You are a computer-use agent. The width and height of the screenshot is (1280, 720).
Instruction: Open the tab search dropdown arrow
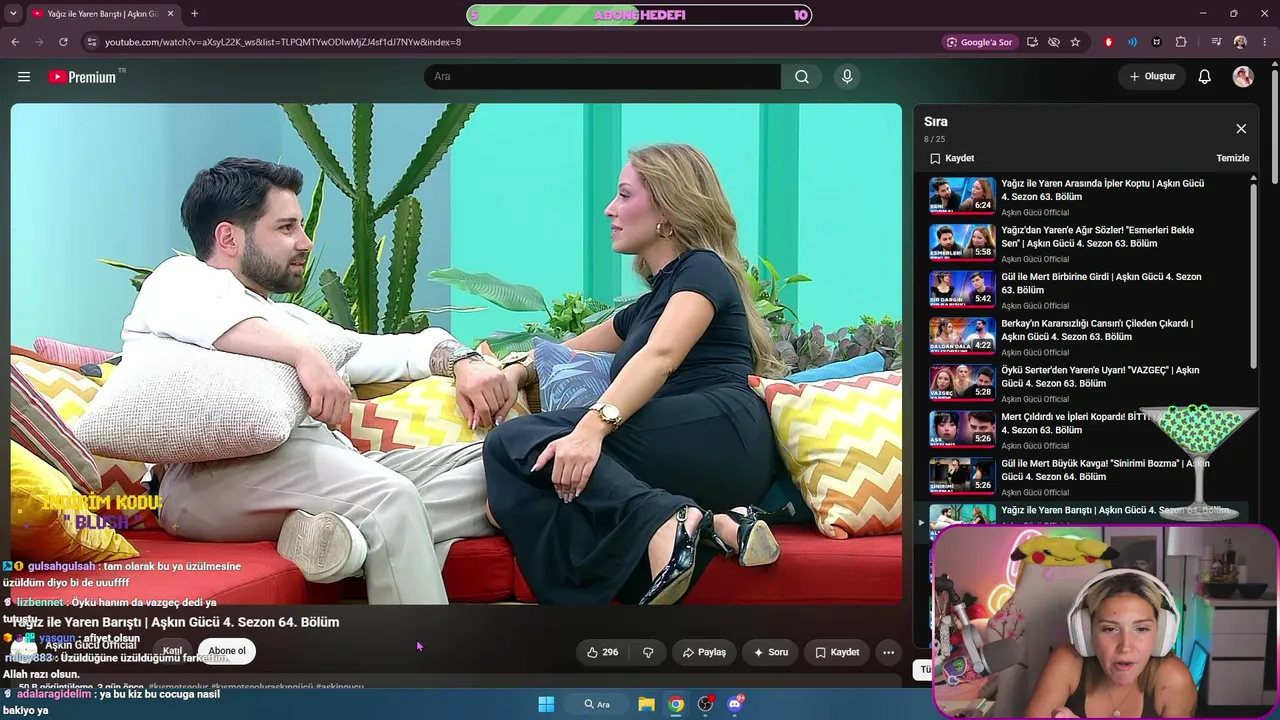pos(13,14)
